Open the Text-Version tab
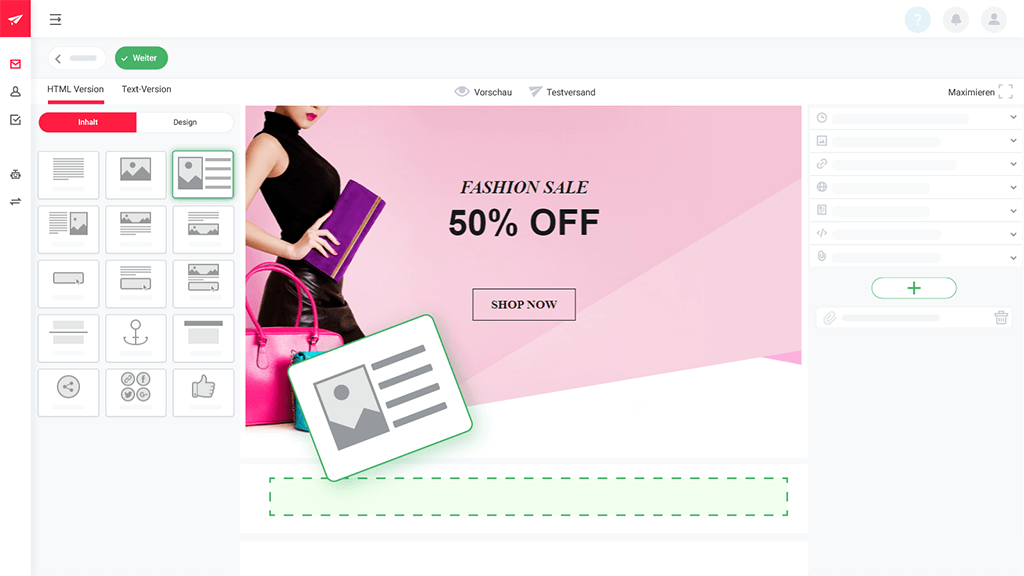 (x=146, y=89)
